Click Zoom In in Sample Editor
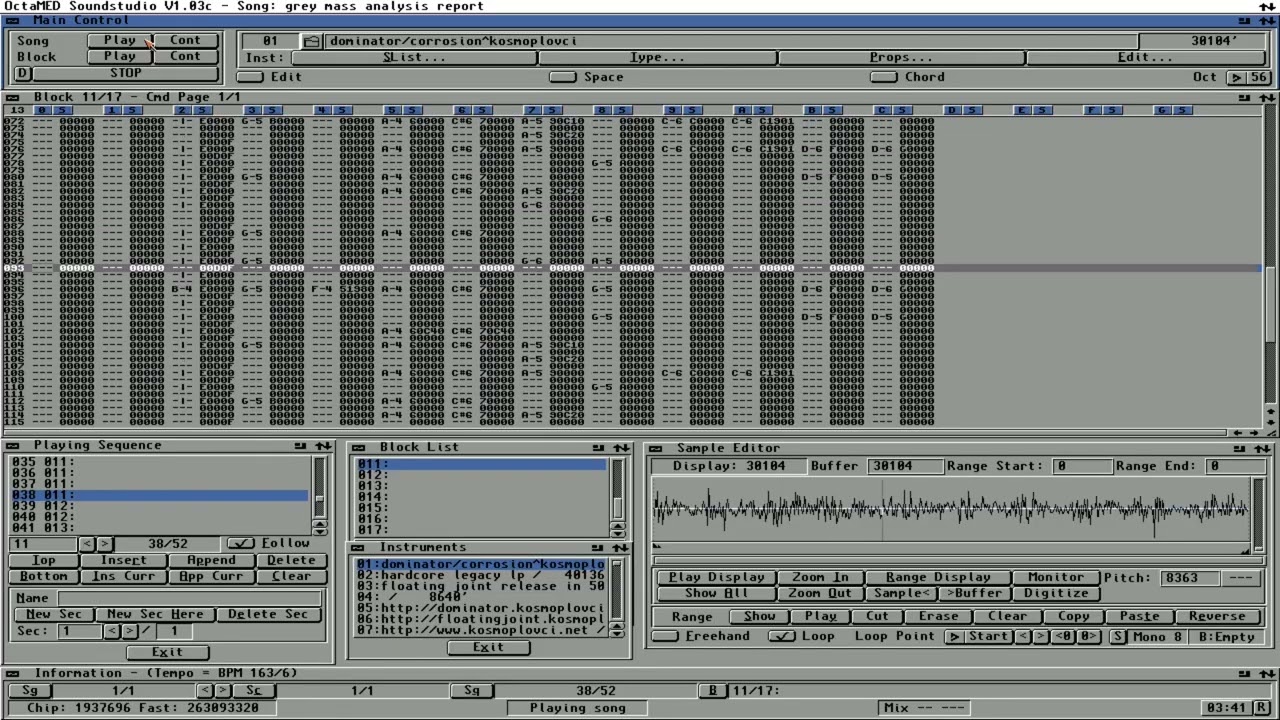Screen dimensions: 1280x720 (820, 578)
